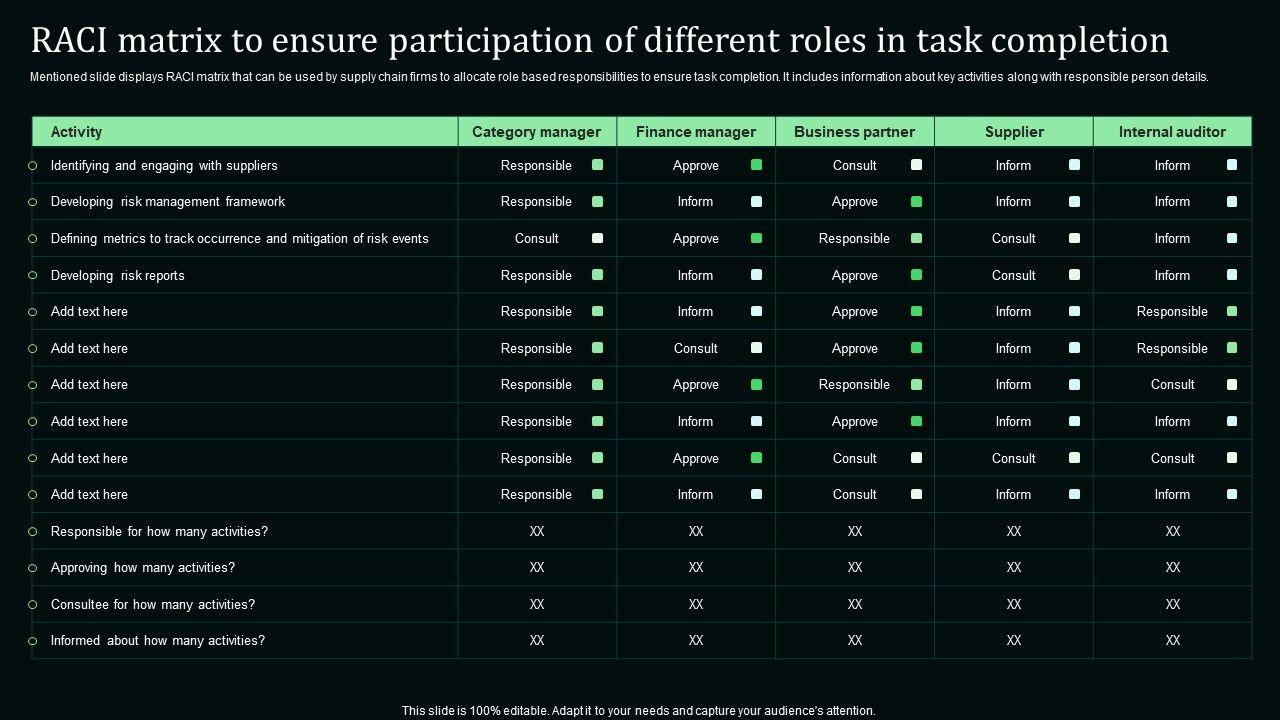Screen dimensions: 1280x720
Task: Select the Internal auditor column header
Action: point(1172,132)
